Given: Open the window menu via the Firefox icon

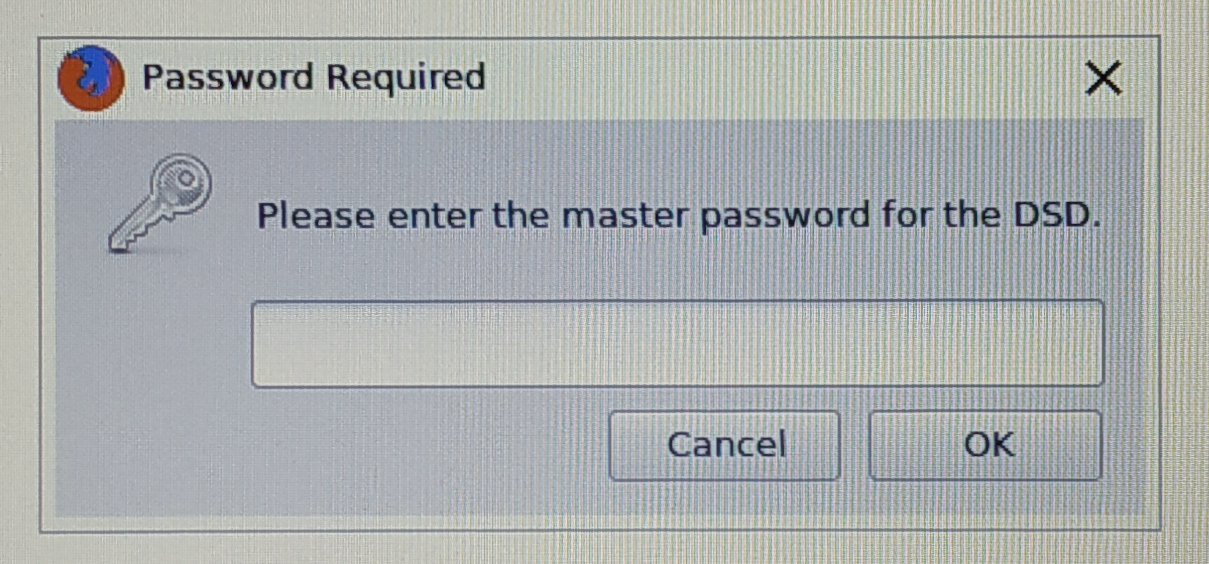Looking at the screenshot, I should (91, 79).
